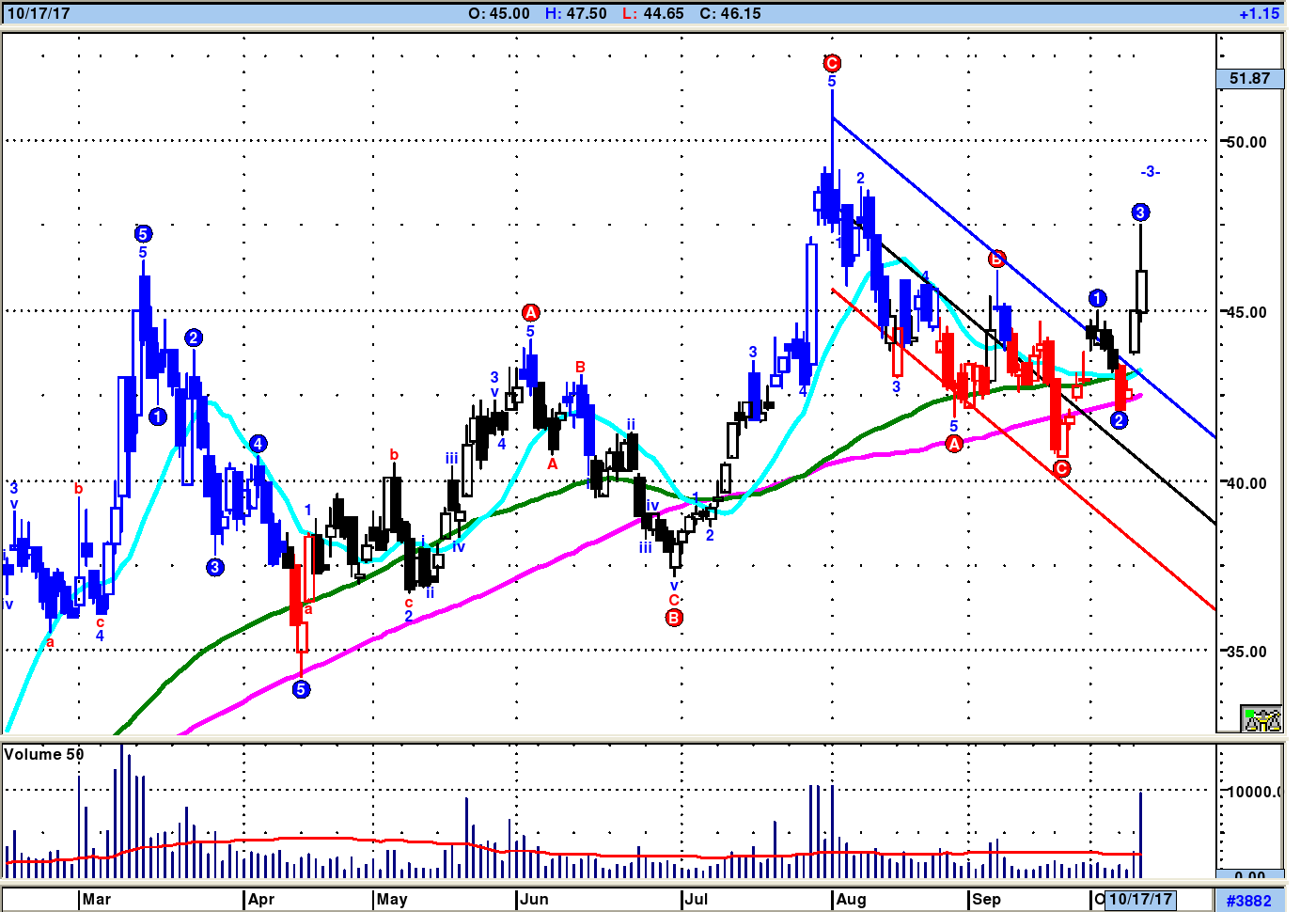
Task: Click the 10000.0 volume axis label
Action: [1252, 792]
